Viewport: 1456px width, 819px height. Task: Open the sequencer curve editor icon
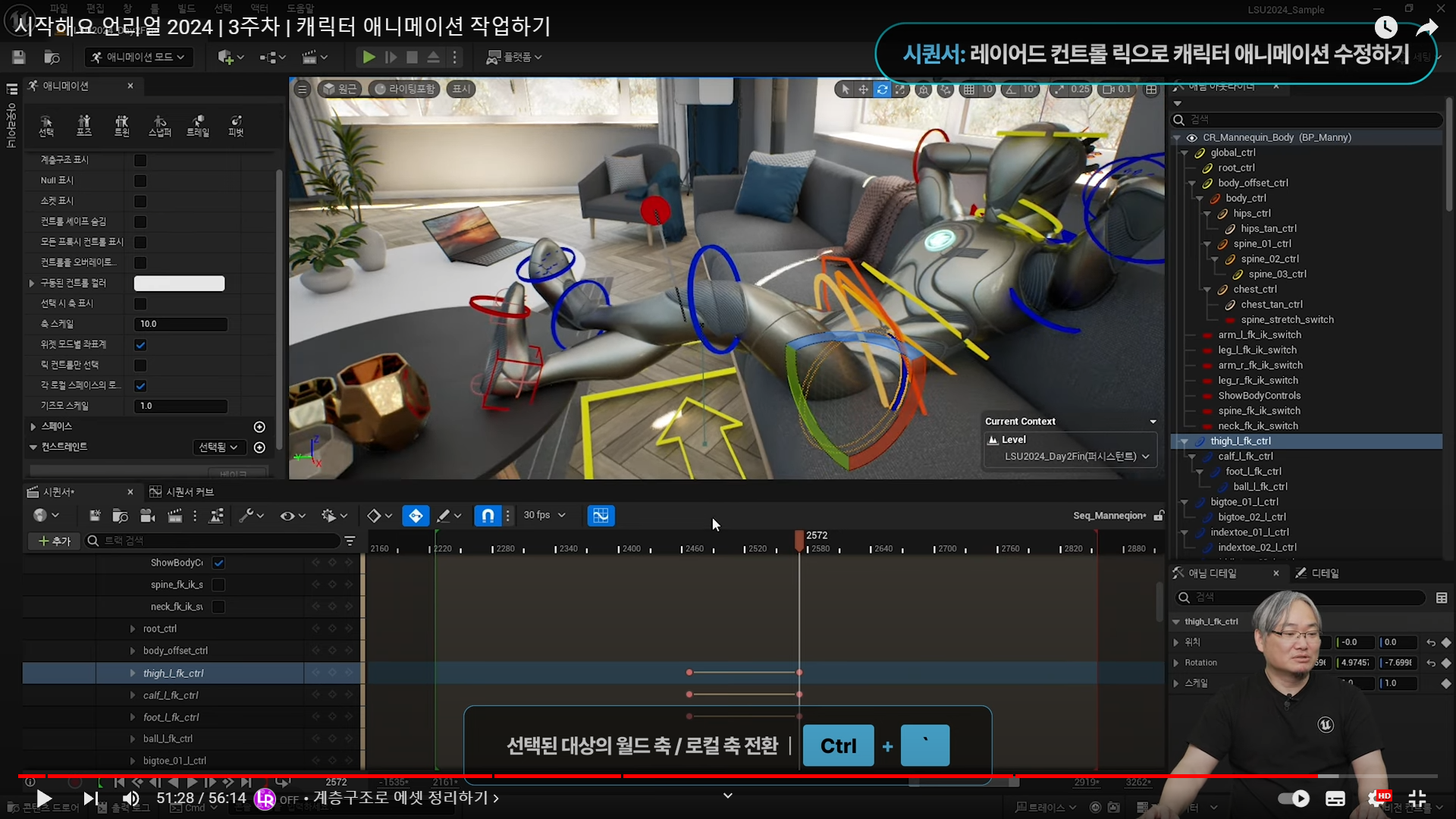click(x=601, y=516)
